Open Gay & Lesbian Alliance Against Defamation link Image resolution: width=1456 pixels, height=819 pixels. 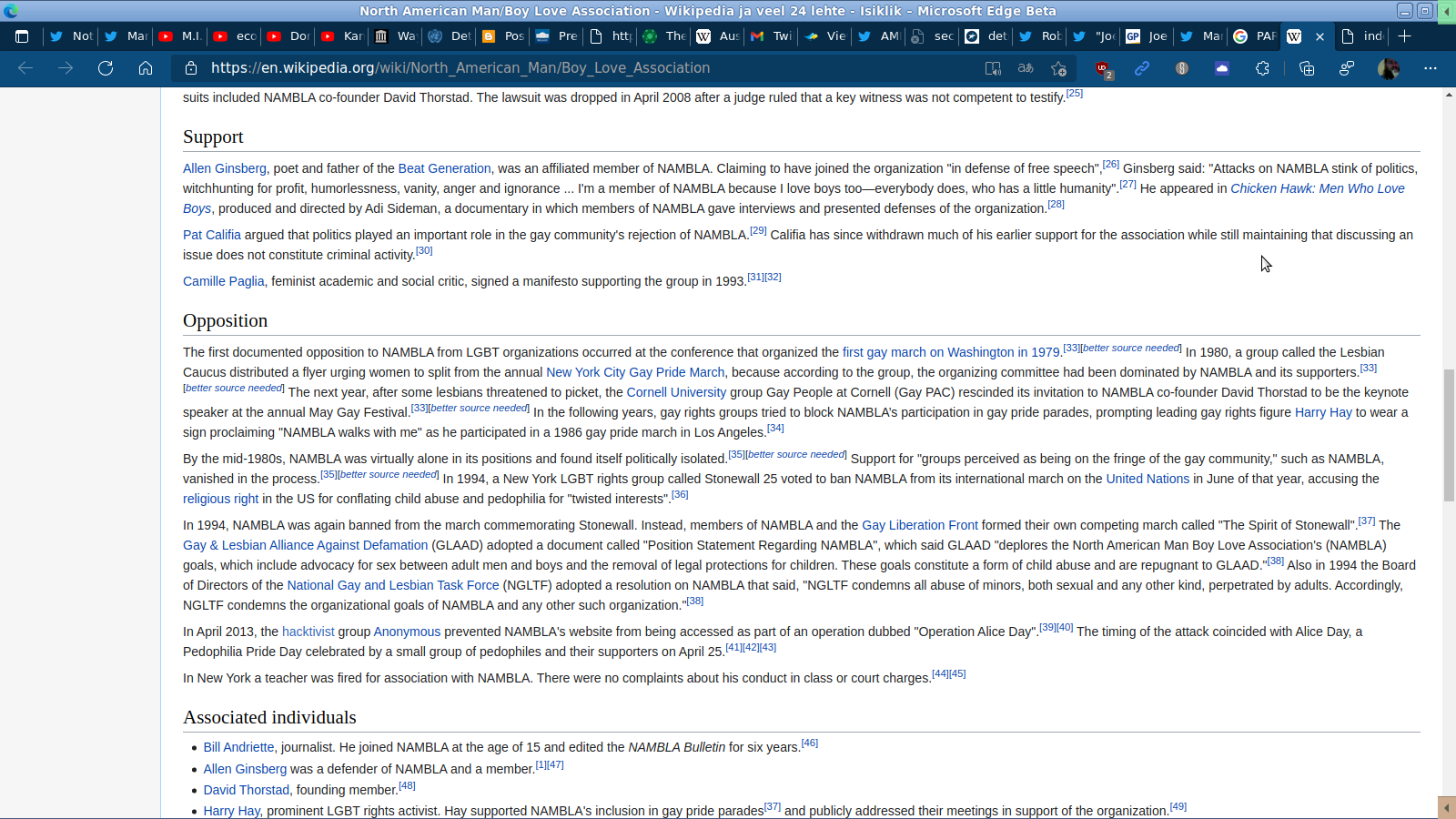[x=305, y=545]
